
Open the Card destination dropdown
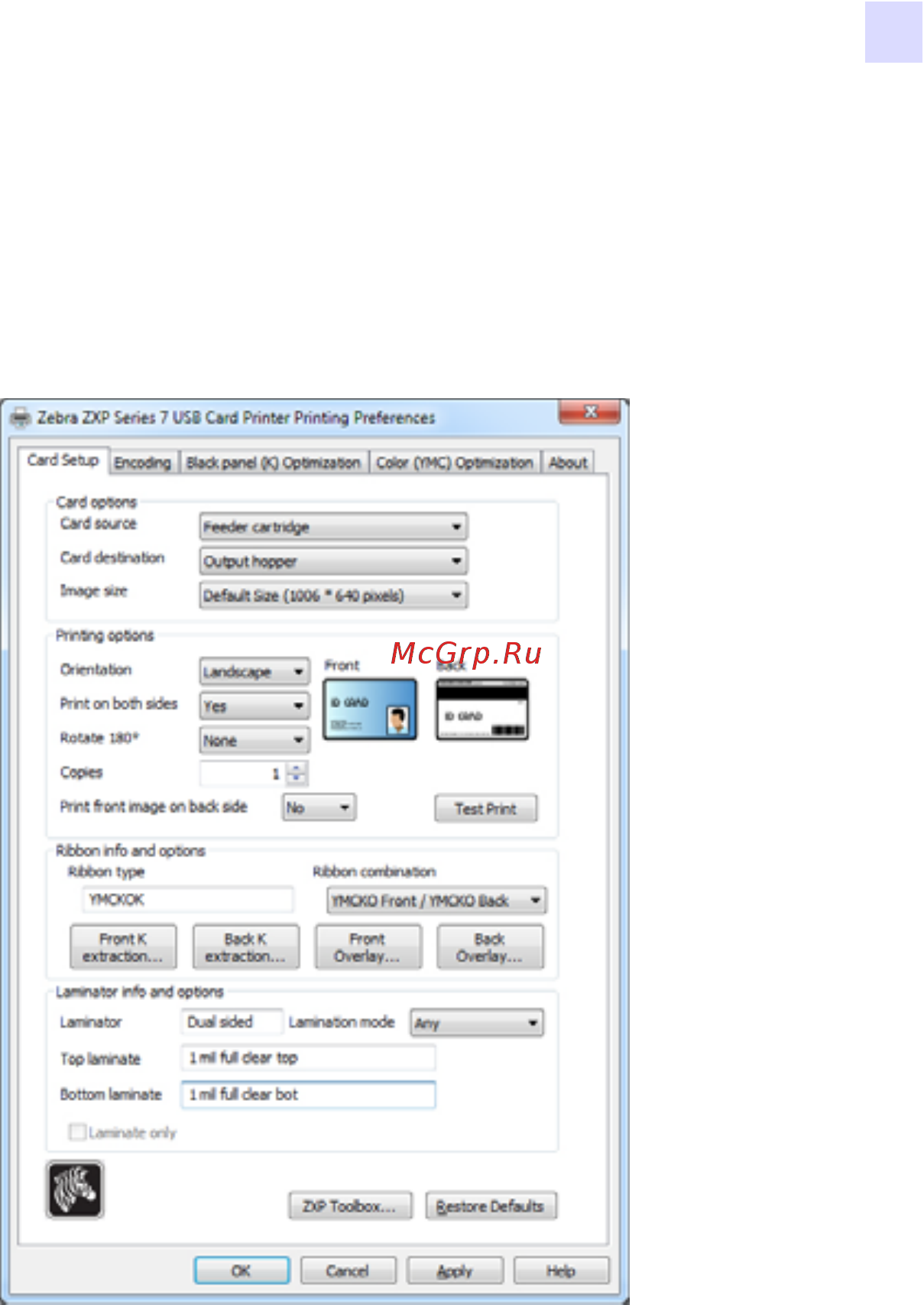coord(334,561)
